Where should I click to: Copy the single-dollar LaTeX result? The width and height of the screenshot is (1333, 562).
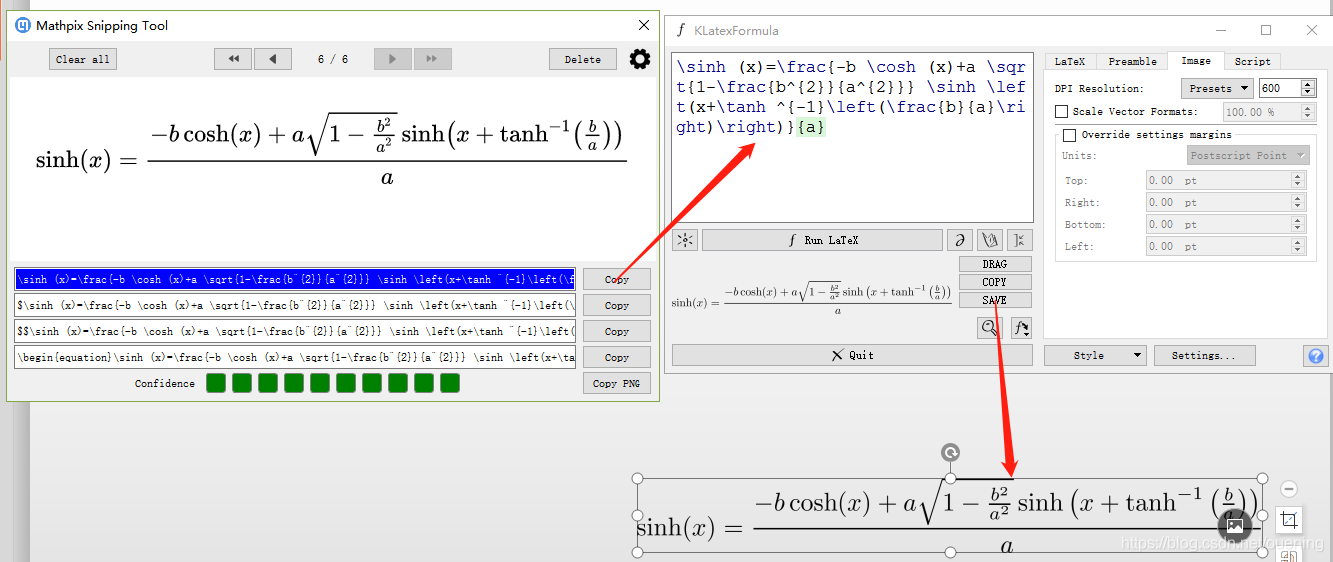[x=617, y=305]
